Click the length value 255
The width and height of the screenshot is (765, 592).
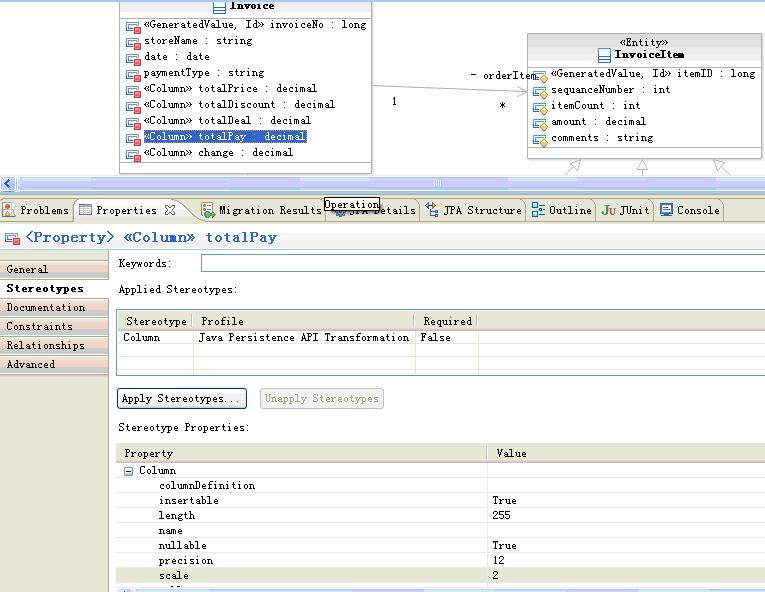pos(501,516)
